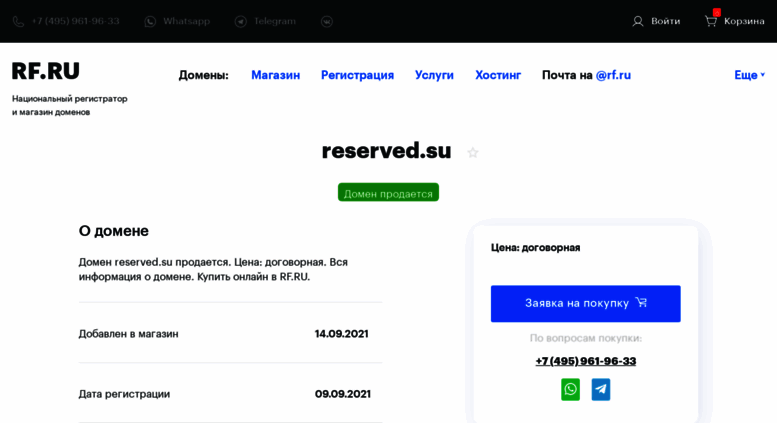777x423 pixels.
Task: Contact seller via green WhatsApp icon
Action: (570, 389)
